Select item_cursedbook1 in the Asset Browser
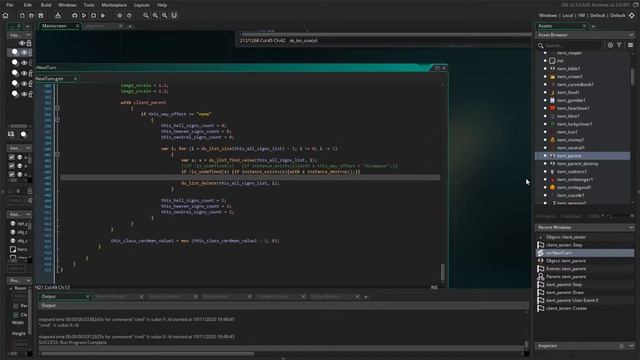 [575, 84]
